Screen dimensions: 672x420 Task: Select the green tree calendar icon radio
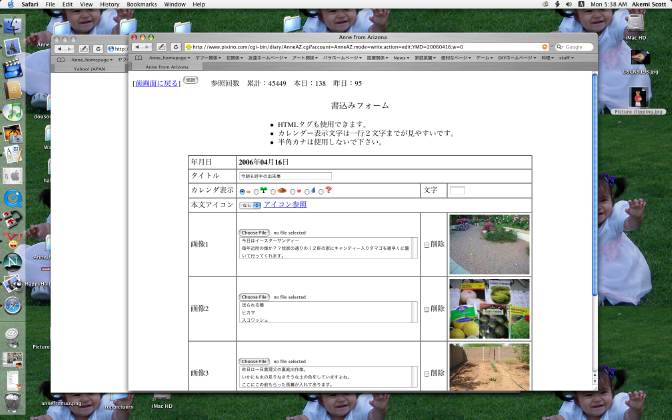(x=256, y=192)
